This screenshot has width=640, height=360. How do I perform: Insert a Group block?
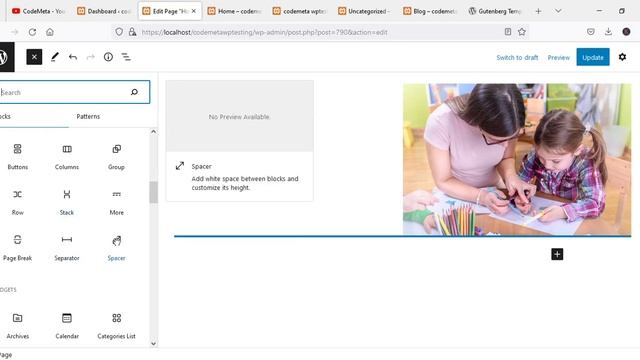pos(116,157)
